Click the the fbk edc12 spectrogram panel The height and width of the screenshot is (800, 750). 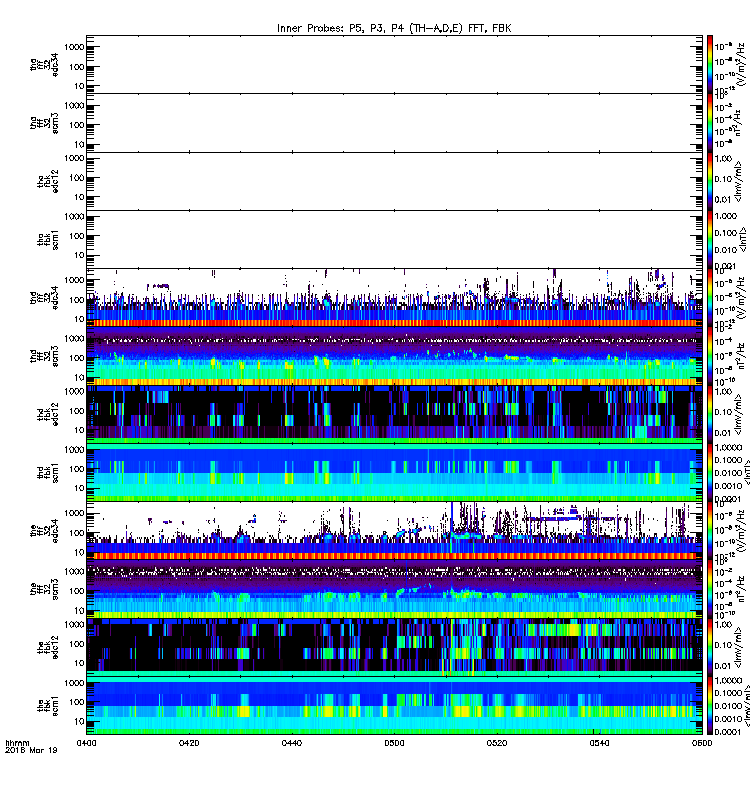click(x=394, y=647)
